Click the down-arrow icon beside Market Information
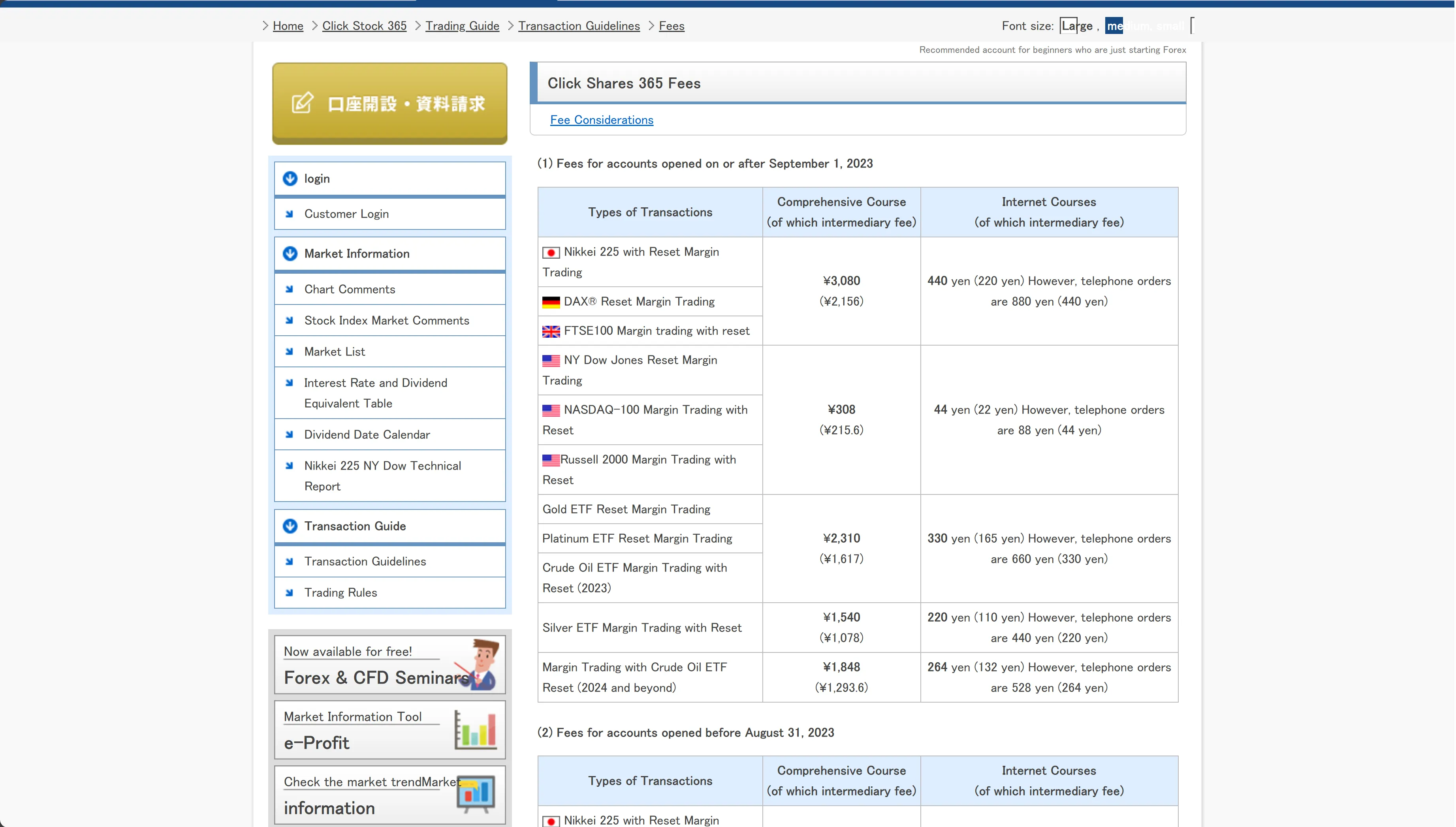This screenshot has width=1456, height=827. [x=290, y=253]
